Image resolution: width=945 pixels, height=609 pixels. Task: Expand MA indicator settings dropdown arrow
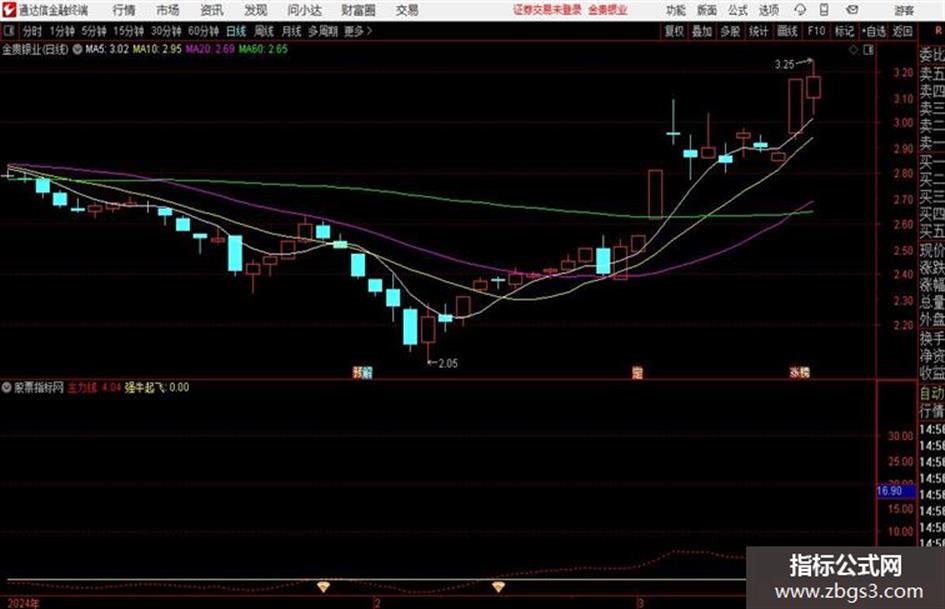pos(77,49)
